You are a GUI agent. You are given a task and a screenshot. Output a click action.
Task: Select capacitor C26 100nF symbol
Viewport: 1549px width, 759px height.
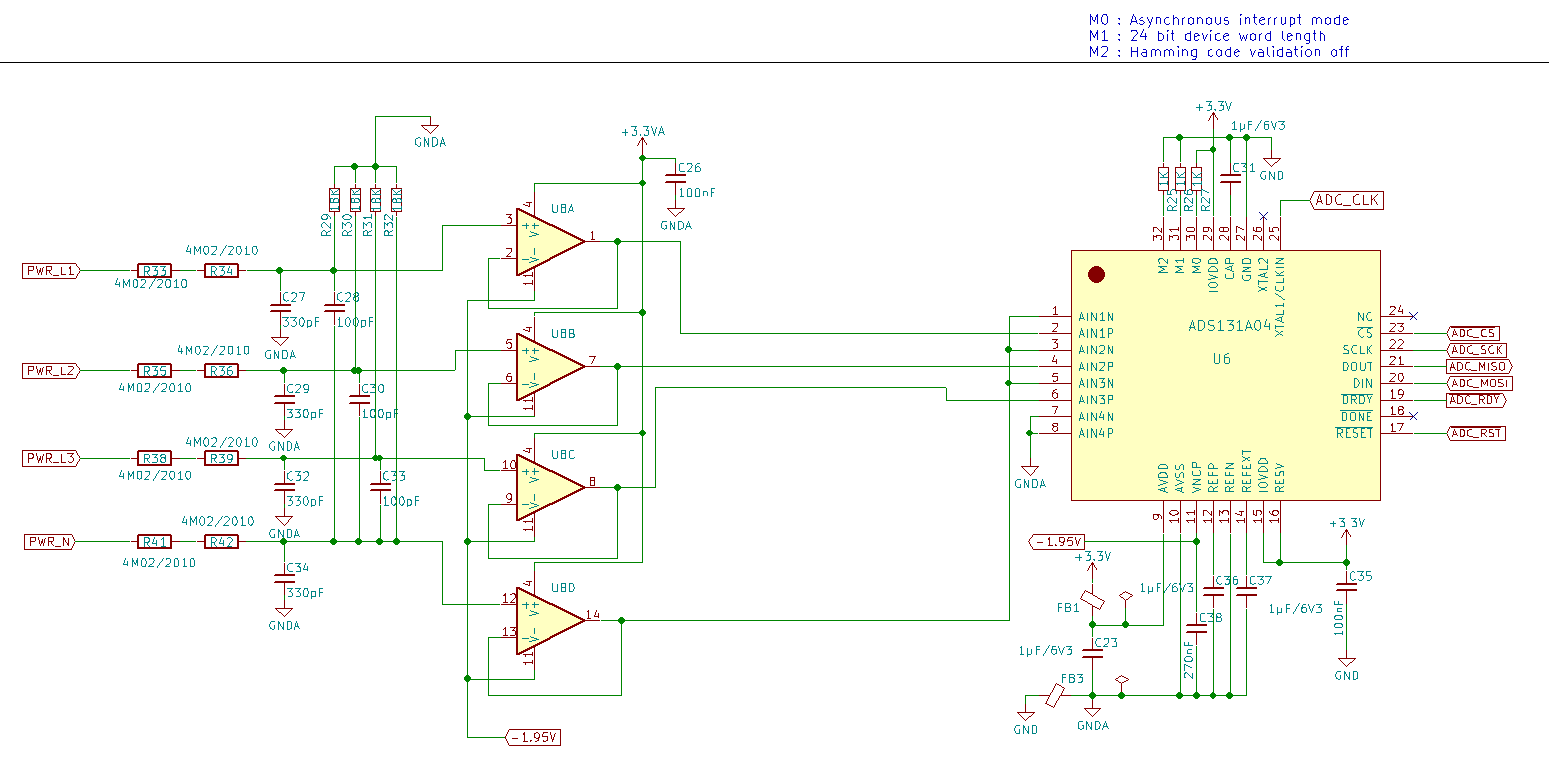click(676, 180)
